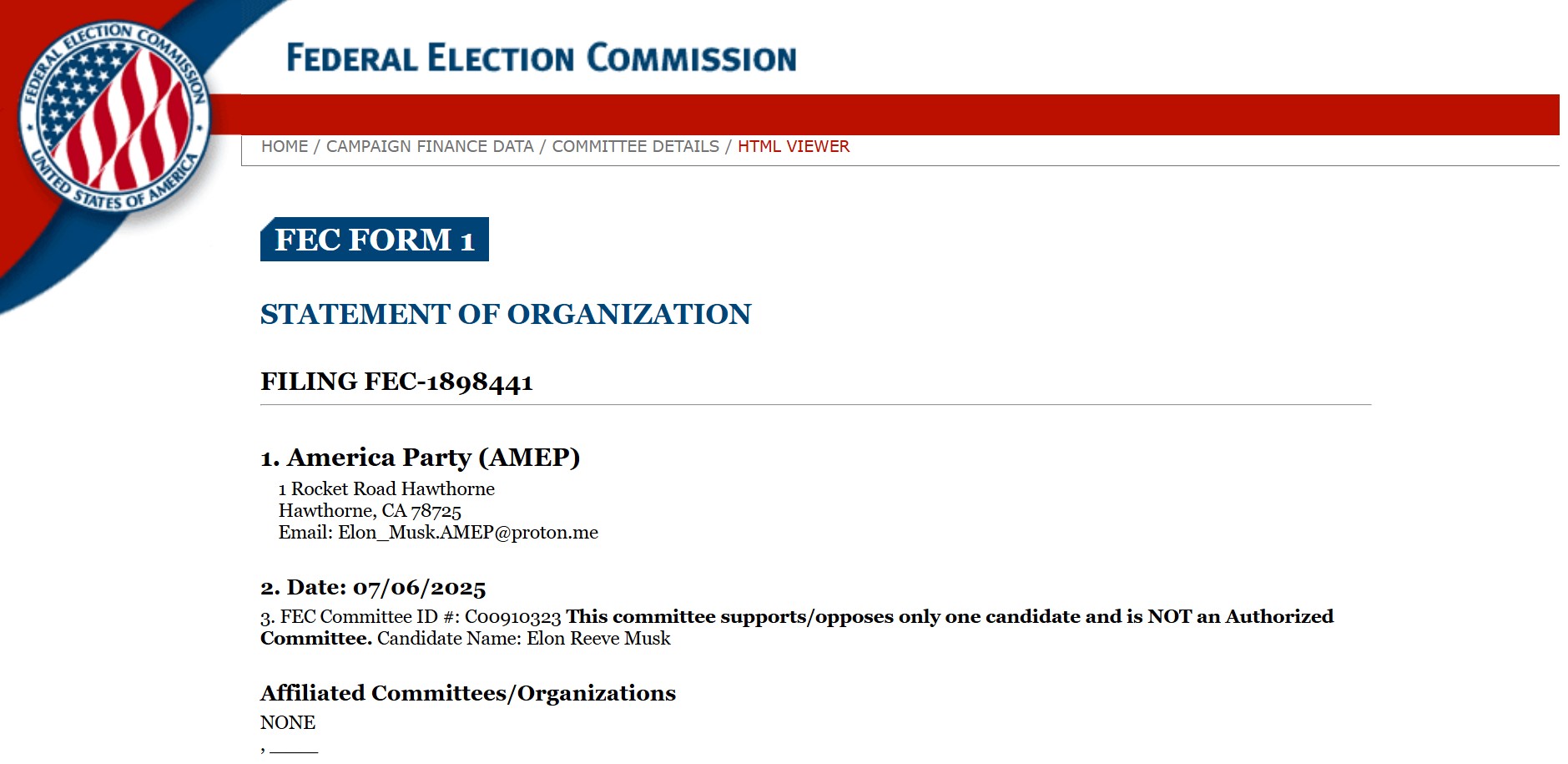Select the NONE entry under Affiliated Committees
The width and height of the screenshot is (1568, 764).
pos(288,722)
